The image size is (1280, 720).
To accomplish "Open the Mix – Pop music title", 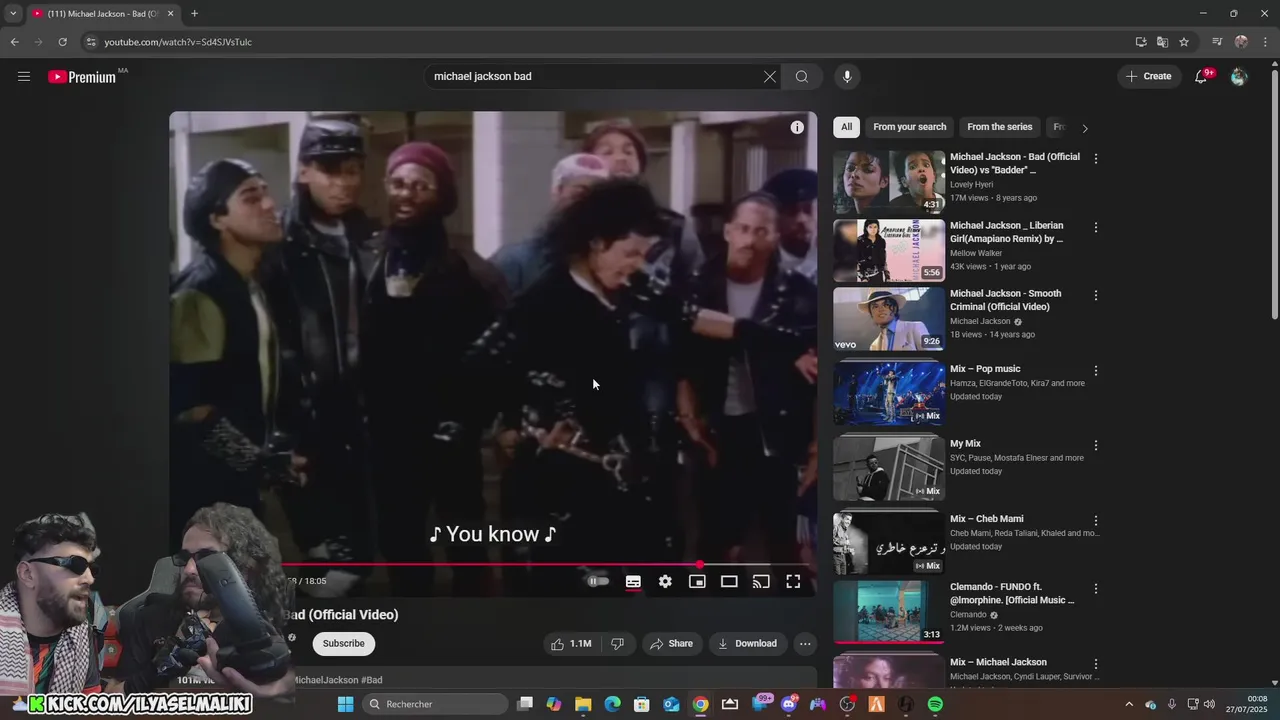I will click(x=985, y=369).
